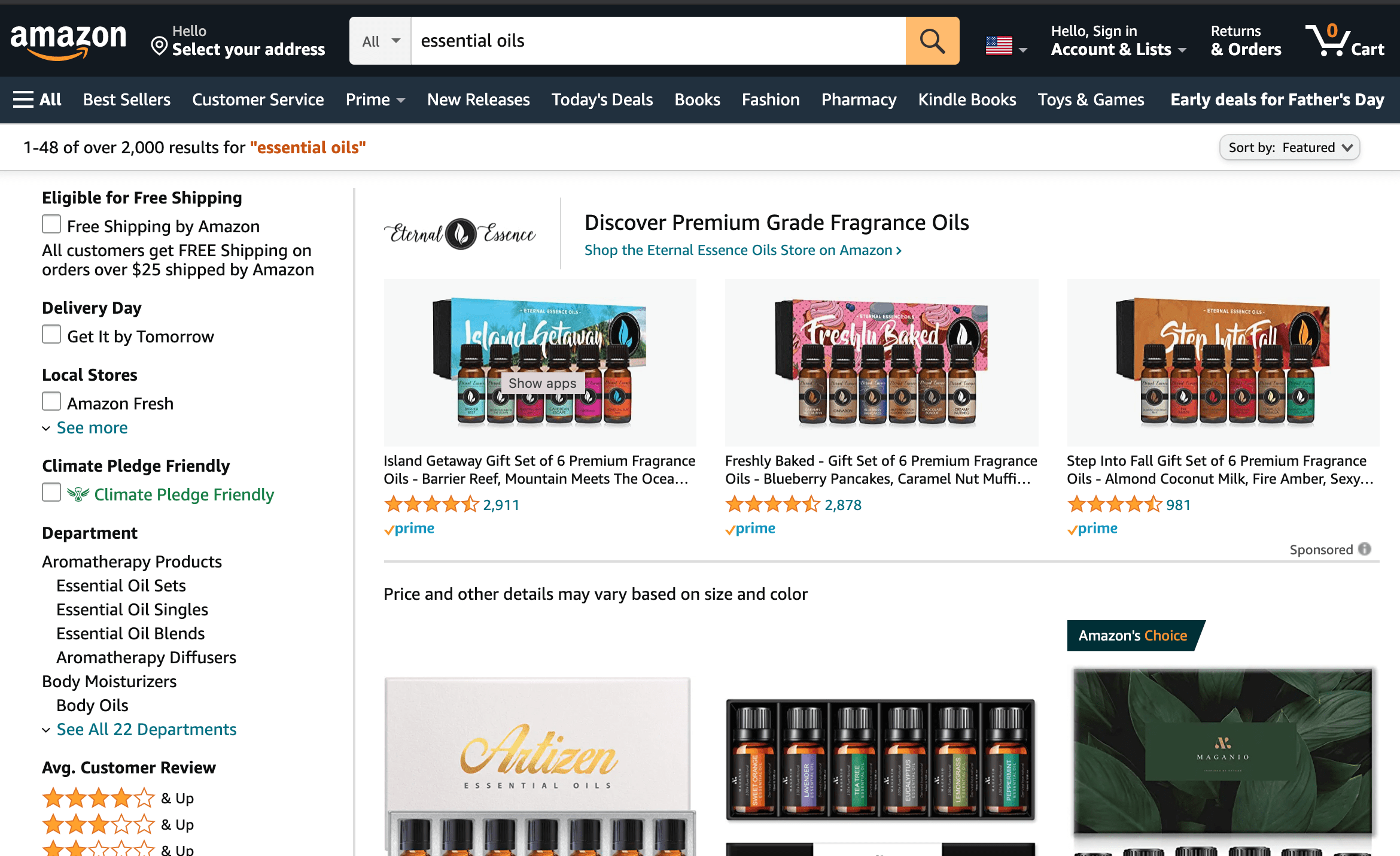The height and width of the screenshot is (856, 1400).
Task: Click Island Getaway star rating
Action: (431, 505)
